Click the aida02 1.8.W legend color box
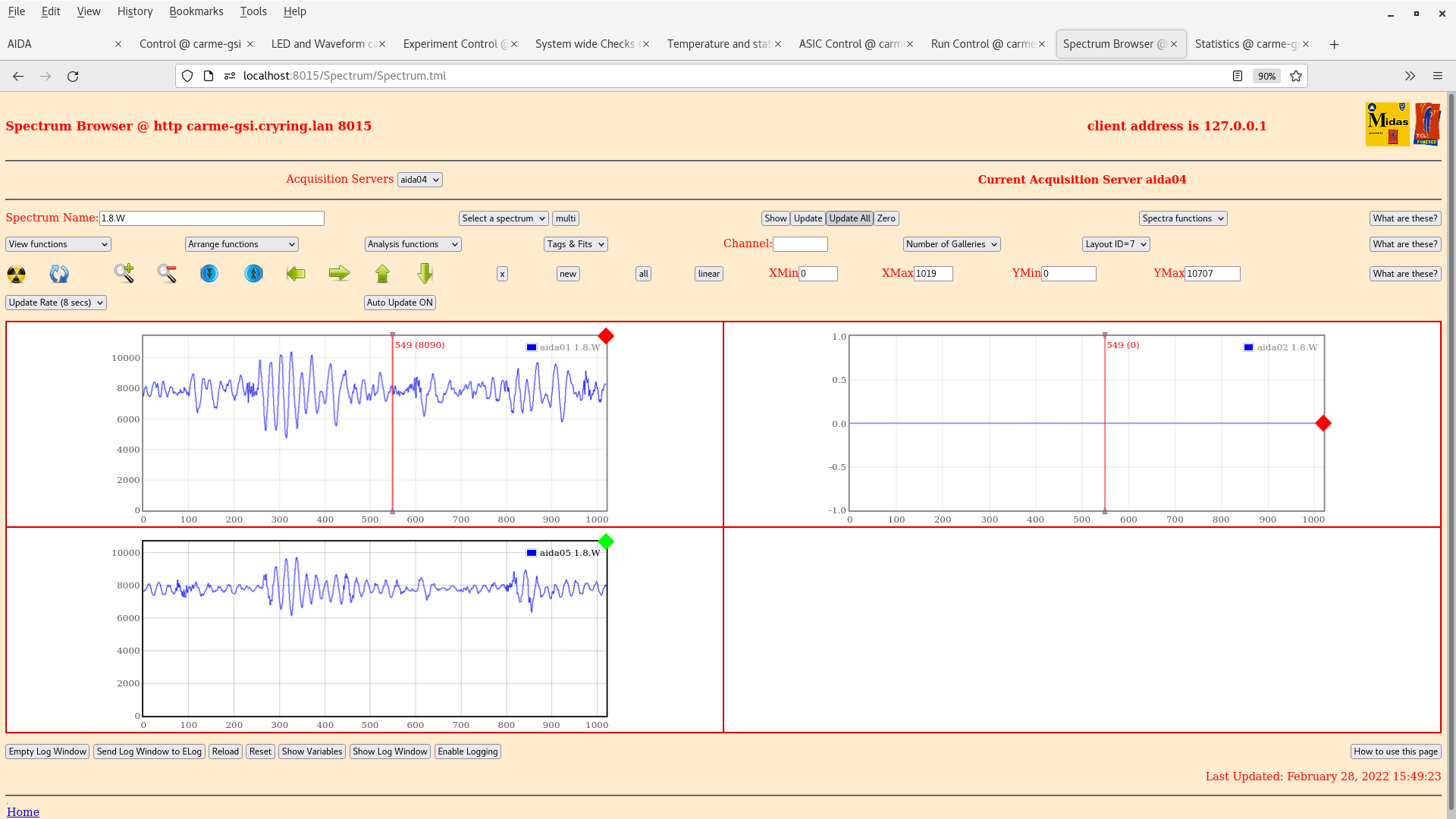 click(x=1248, y=347)
